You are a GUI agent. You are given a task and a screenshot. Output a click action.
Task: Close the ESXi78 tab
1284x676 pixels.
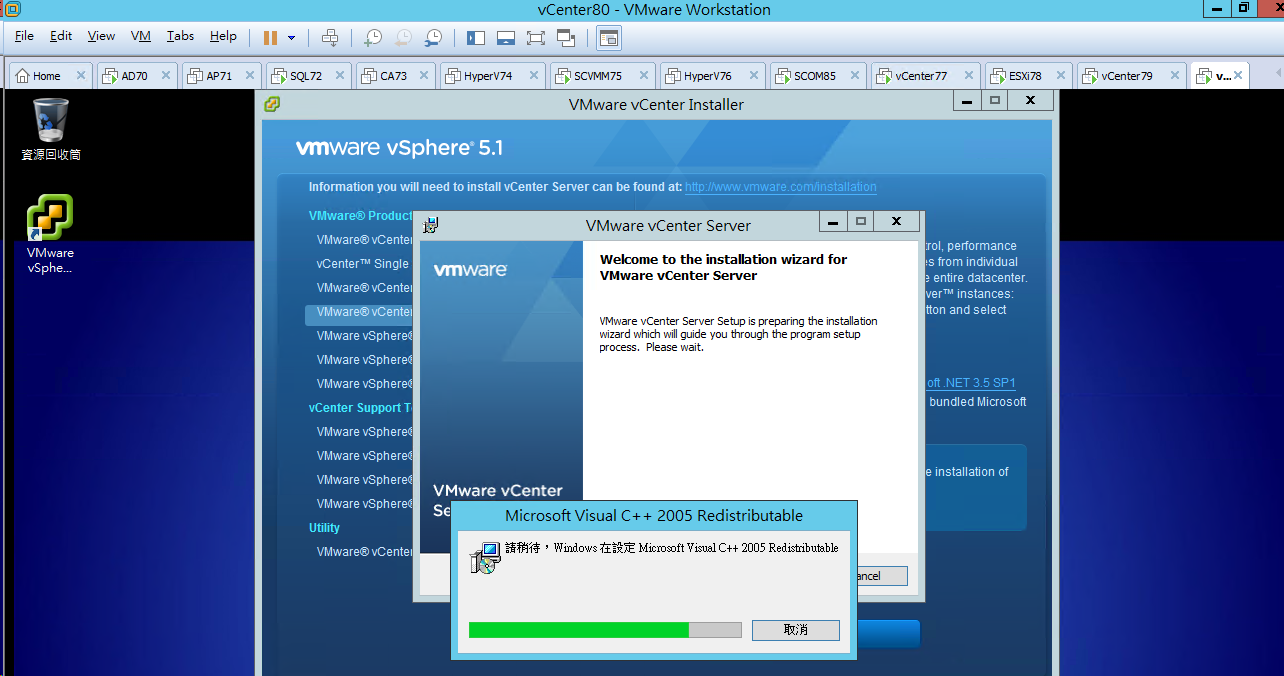point(1061,76)
